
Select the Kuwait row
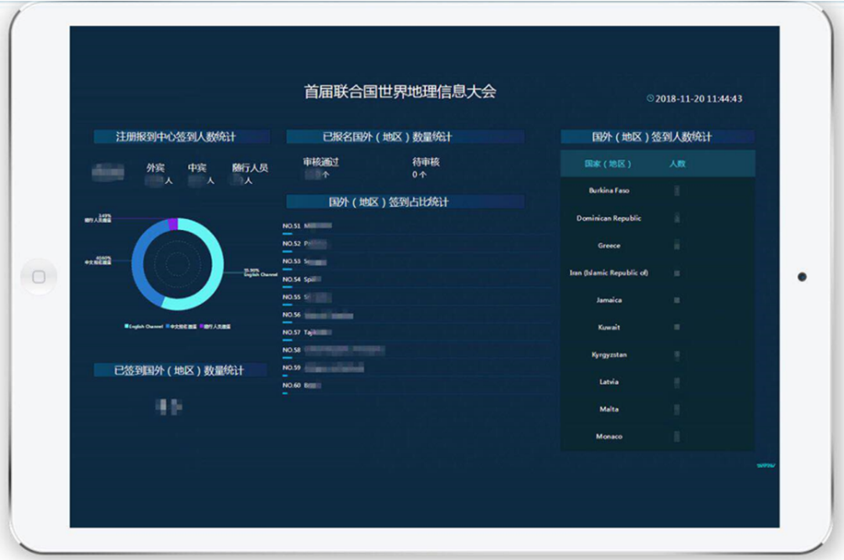click(657, 327)
